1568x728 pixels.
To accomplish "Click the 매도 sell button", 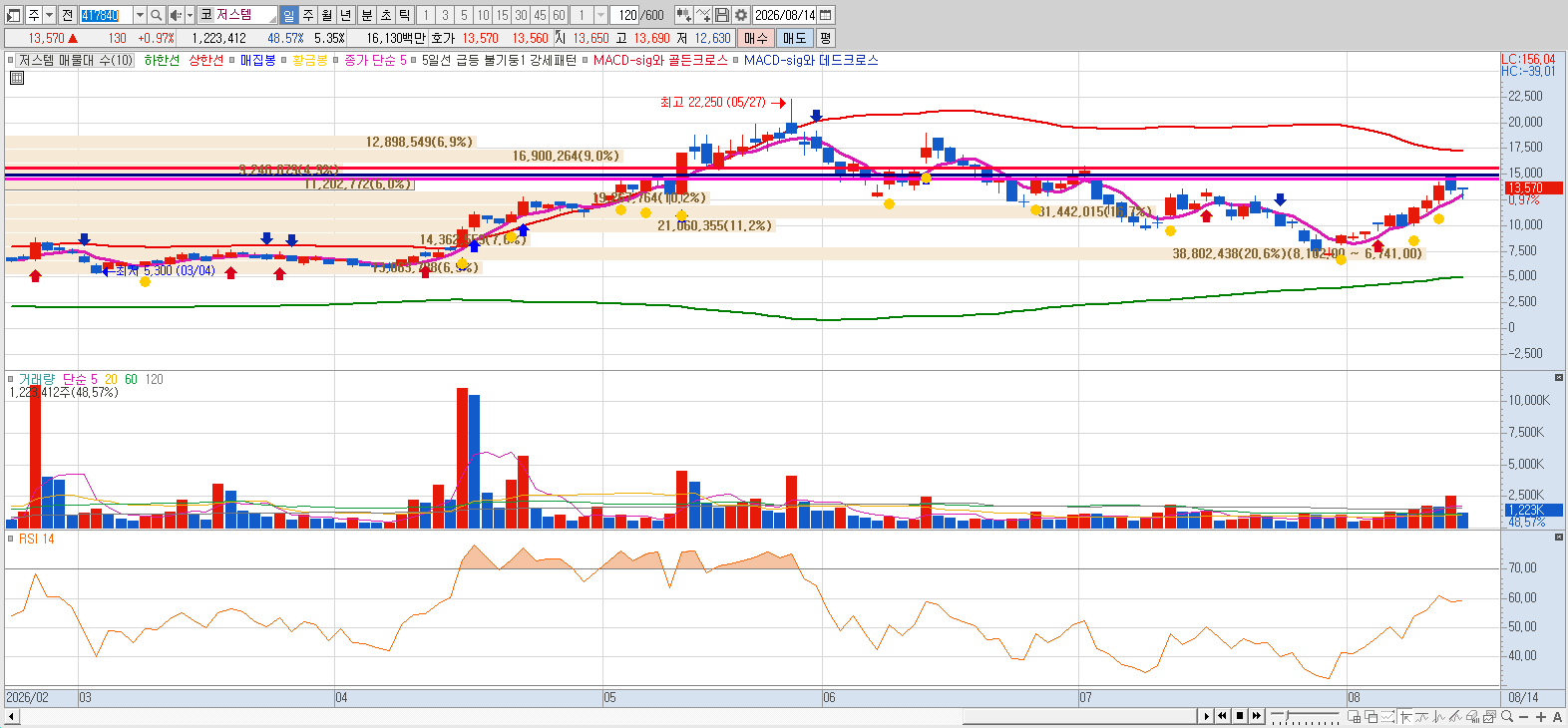I will (x=794, y=38).
